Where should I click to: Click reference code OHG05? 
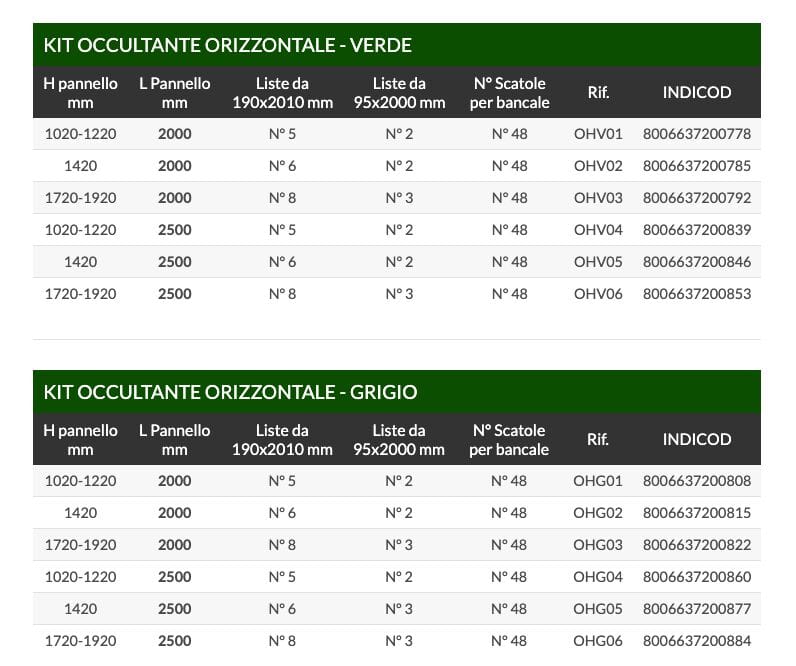pyautogui.click(x=598, y=609)
